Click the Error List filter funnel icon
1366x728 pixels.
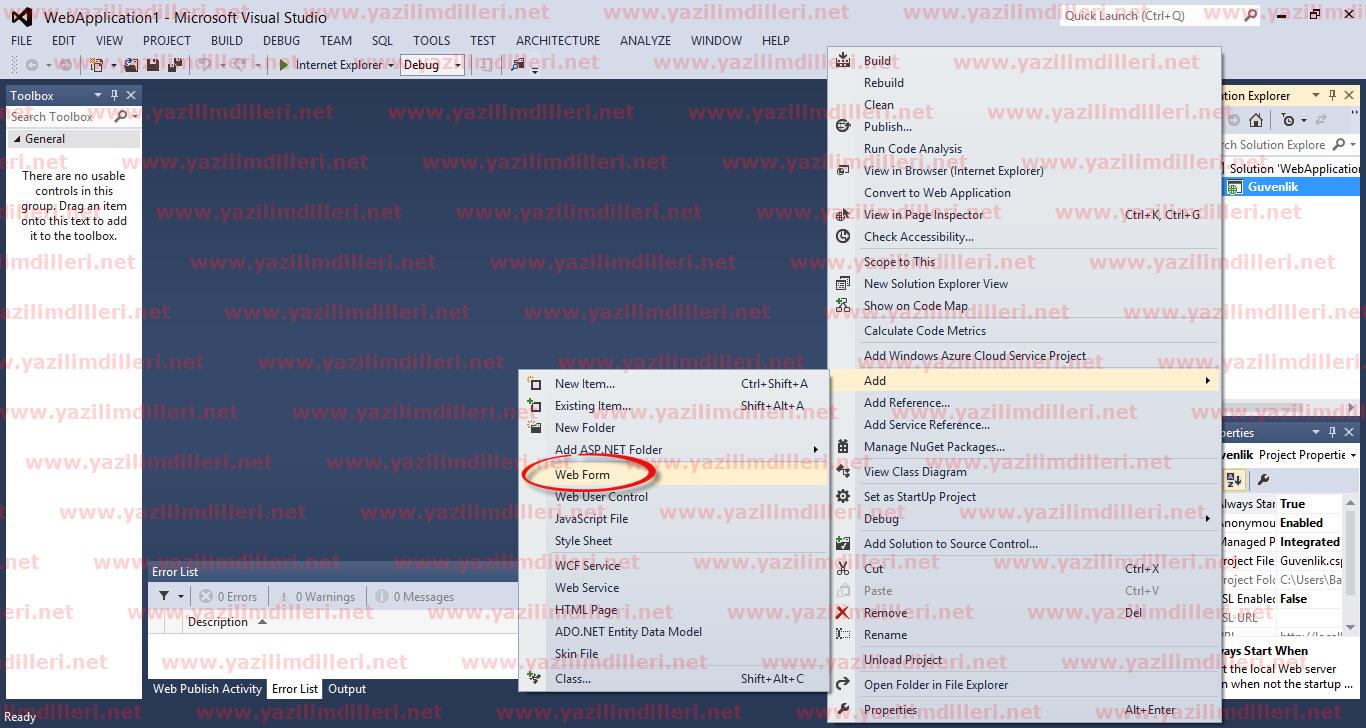(x=165, y=596)
